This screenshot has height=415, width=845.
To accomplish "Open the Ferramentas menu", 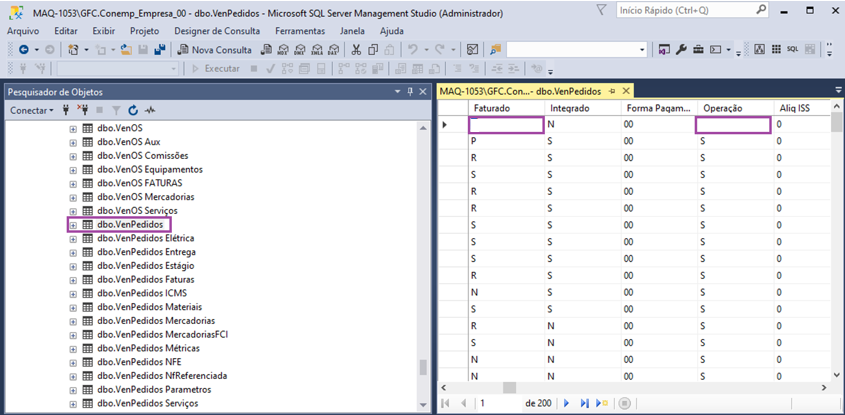I will click(300, 31).
